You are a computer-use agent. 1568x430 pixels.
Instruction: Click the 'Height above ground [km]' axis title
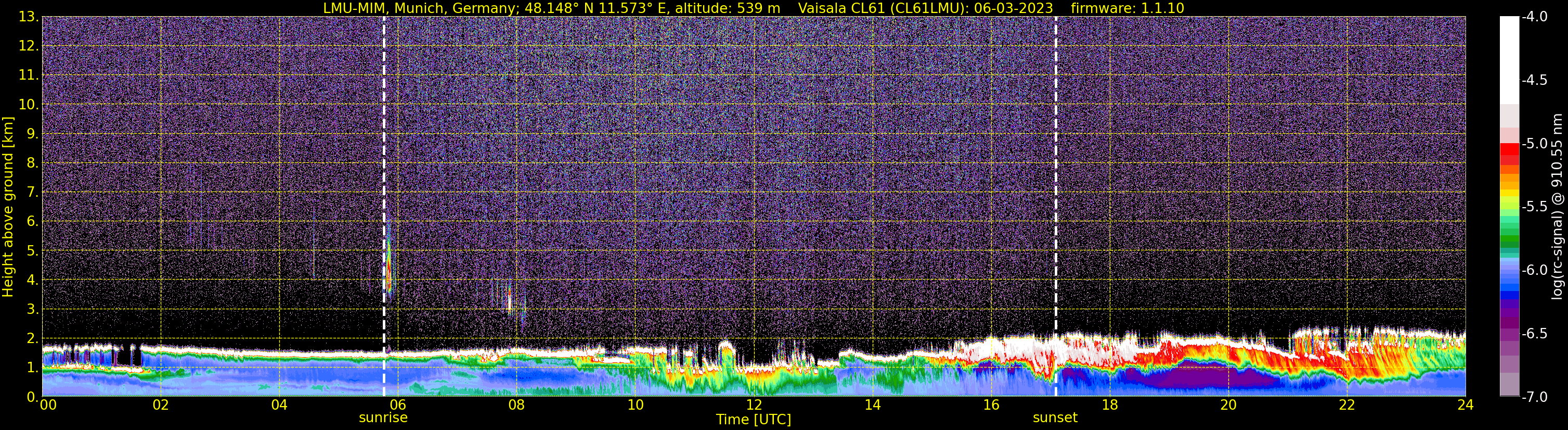tap(8, 207)
